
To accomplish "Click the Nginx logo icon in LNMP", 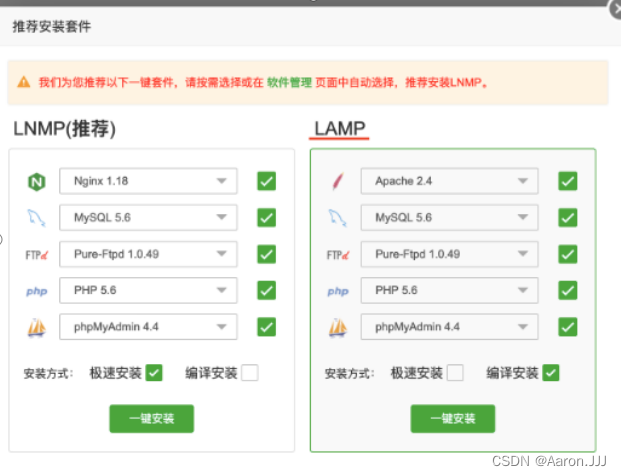I will coord(37,182).
